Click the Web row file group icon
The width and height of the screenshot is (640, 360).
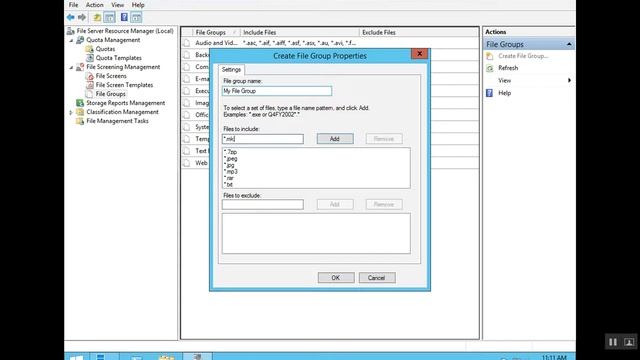coord(187,163)
